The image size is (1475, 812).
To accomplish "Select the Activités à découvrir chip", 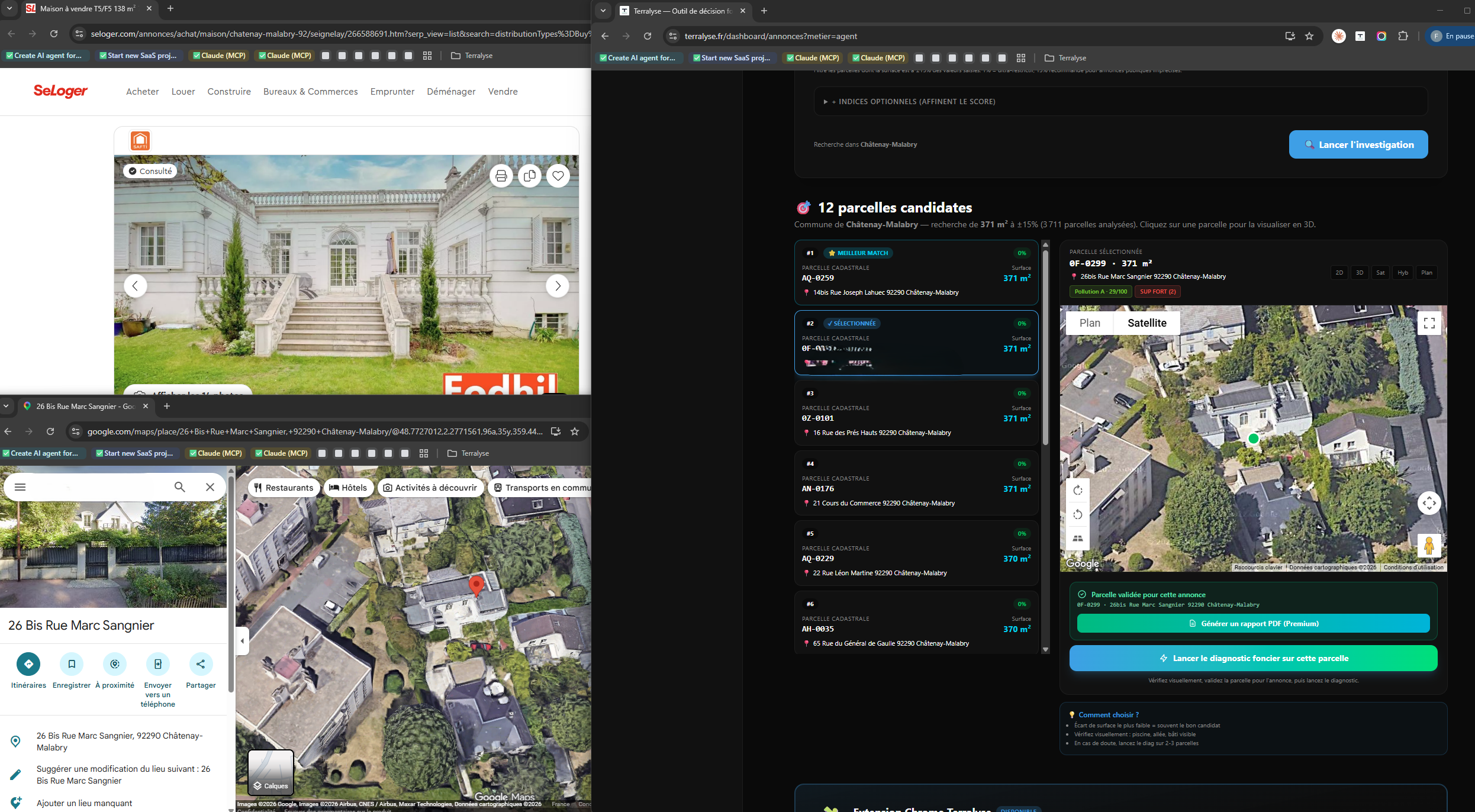I will pos(430,488).
